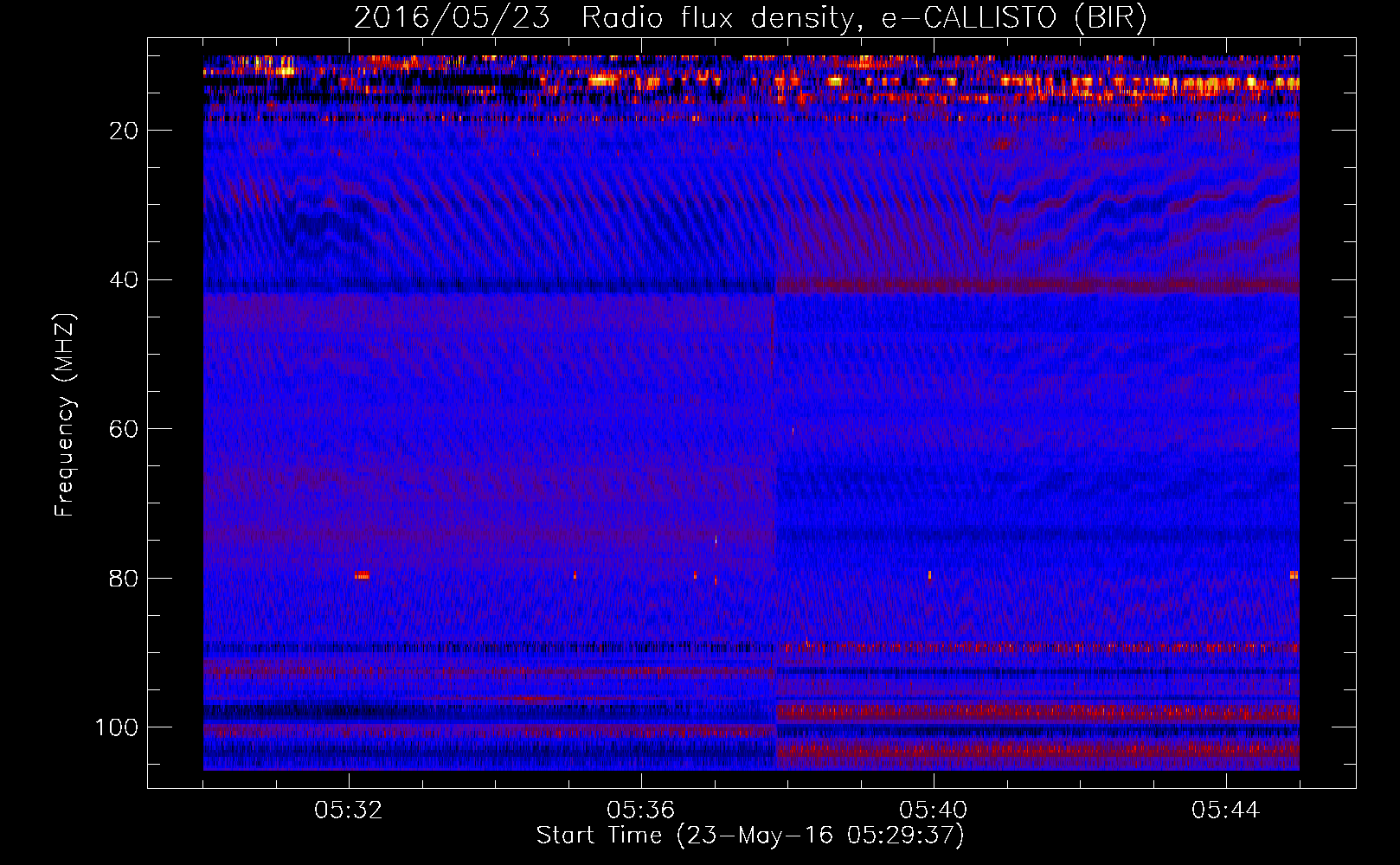Select the 'Frequency (MHZ)' y-axis label
1400x865 pixels.
point(65,415)
